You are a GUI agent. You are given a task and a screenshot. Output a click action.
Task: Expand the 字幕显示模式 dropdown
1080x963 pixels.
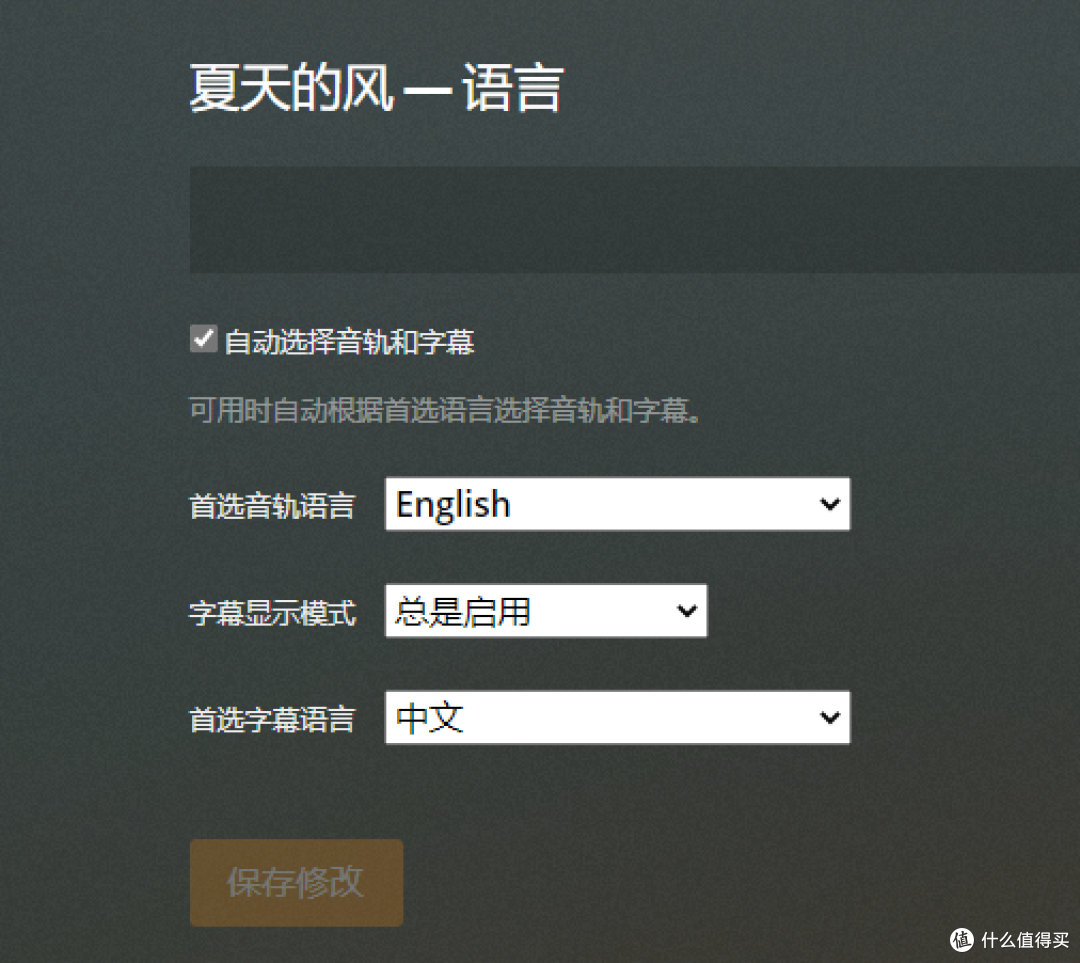pyautogui.click(x=546, y=610)
